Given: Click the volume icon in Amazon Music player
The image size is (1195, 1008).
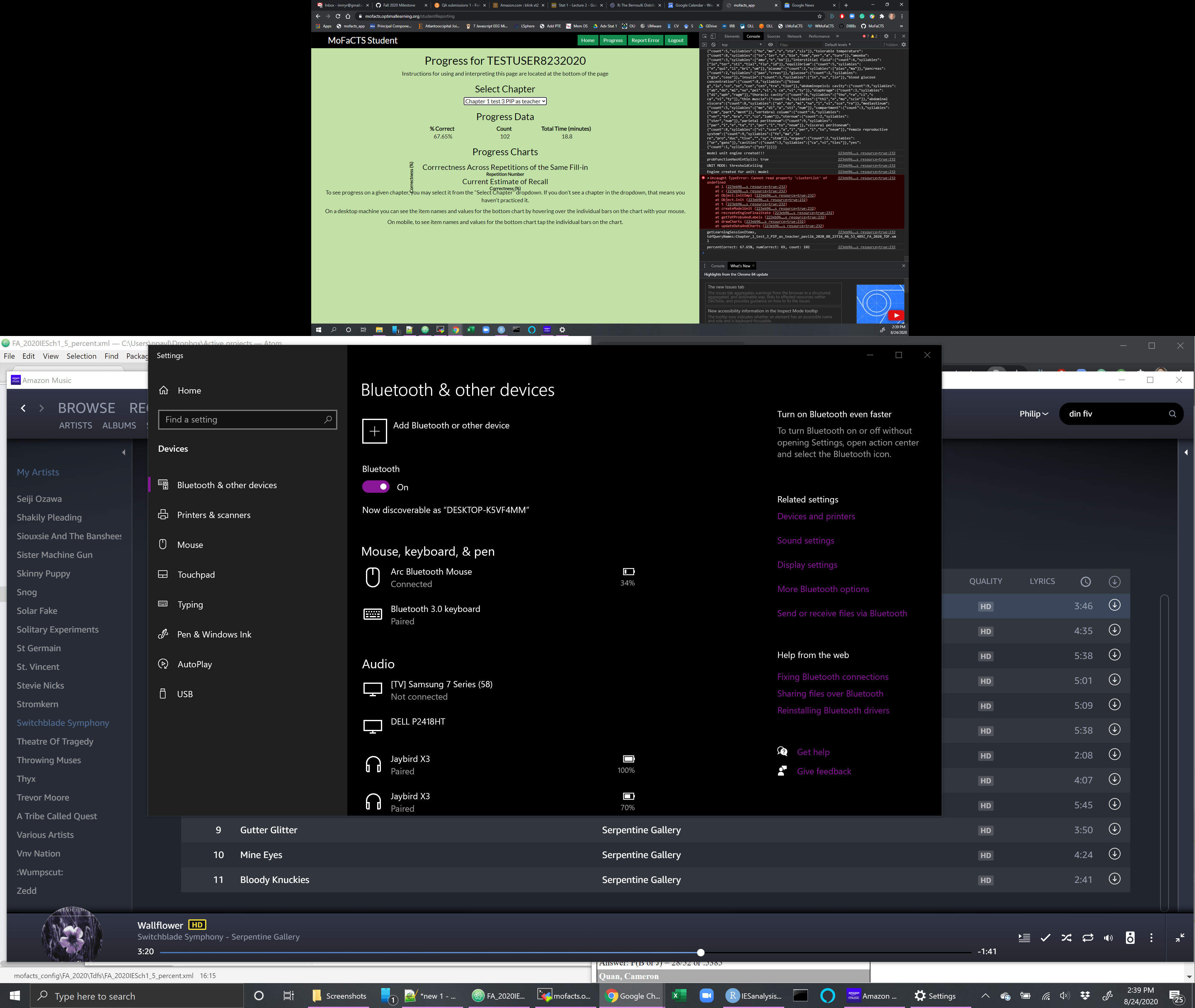Looking at the screenshot, I should coord(1109,937).
